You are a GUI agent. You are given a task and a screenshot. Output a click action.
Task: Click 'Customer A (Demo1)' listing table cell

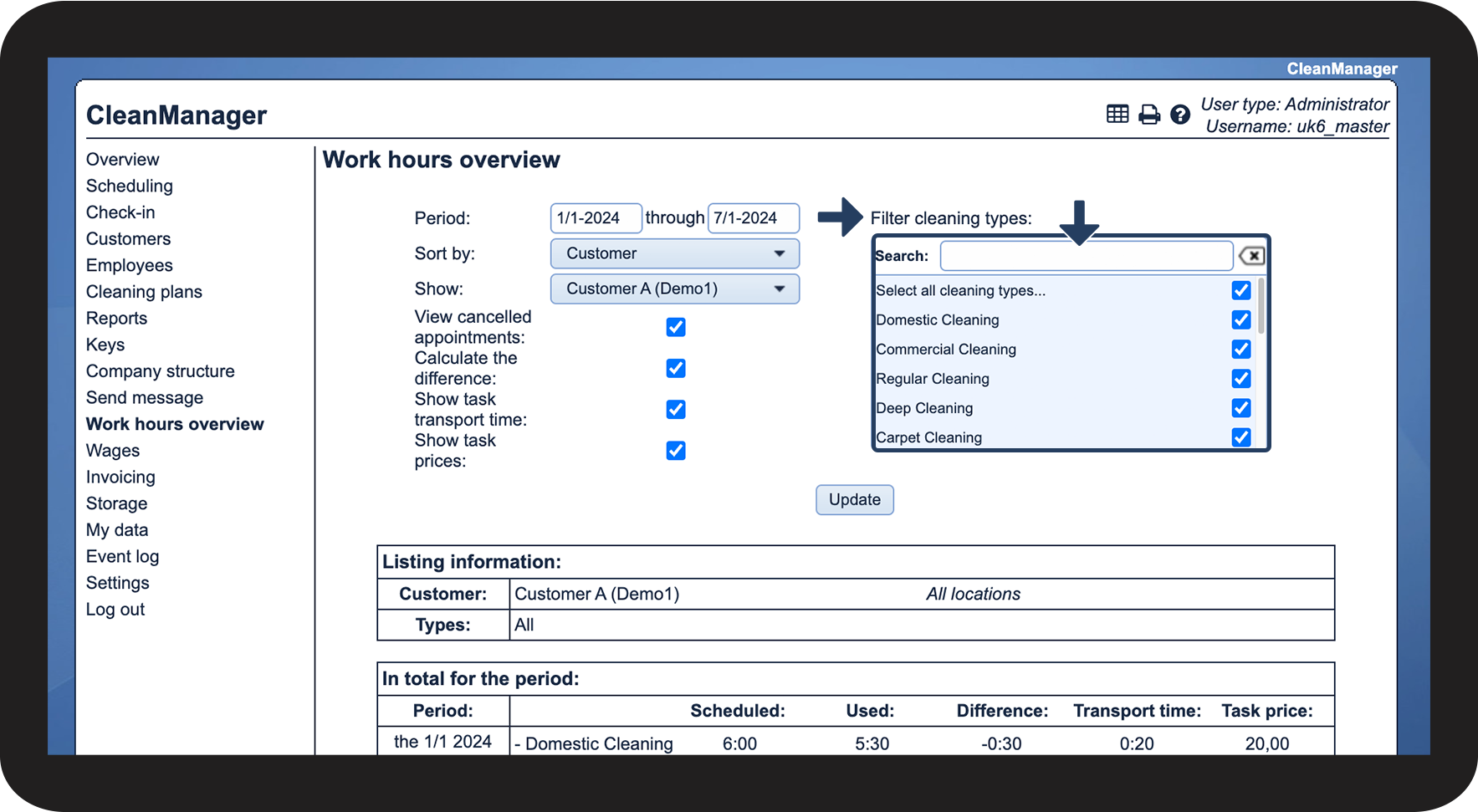[x=597, y=594]
